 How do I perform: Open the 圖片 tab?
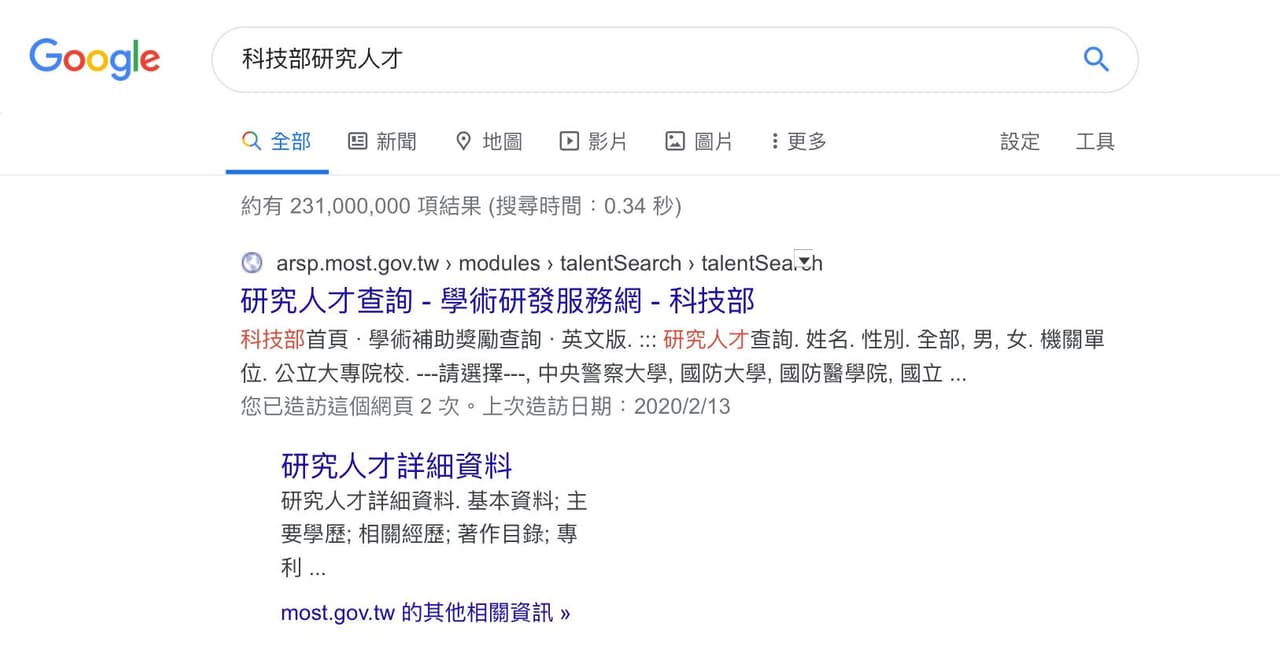(699, 142)
